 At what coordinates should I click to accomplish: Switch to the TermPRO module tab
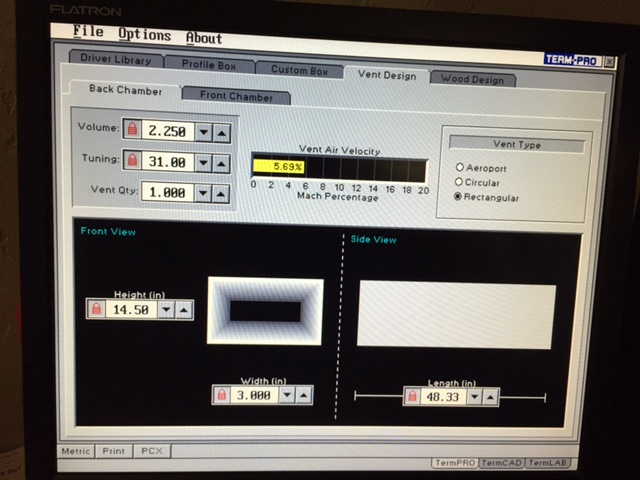[x=455, y=463]
